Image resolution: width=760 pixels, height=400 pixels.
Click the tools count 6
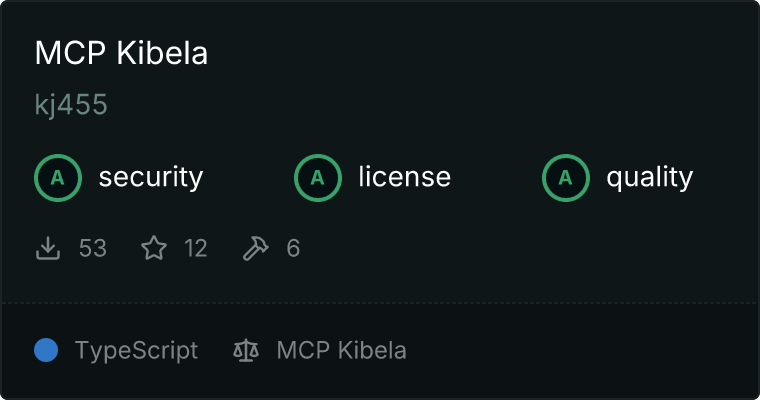pyautogui.click(x=293, y=248)
